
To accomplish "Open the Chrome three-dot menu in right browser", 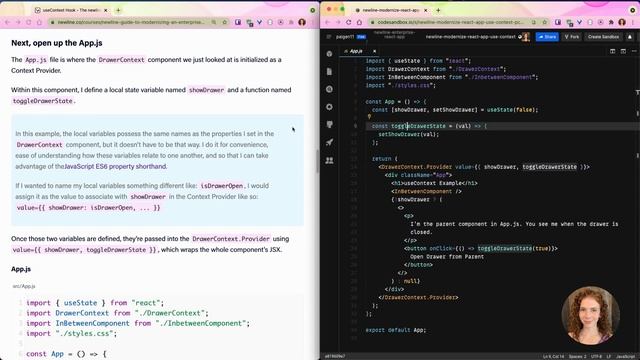I will 632,22.
